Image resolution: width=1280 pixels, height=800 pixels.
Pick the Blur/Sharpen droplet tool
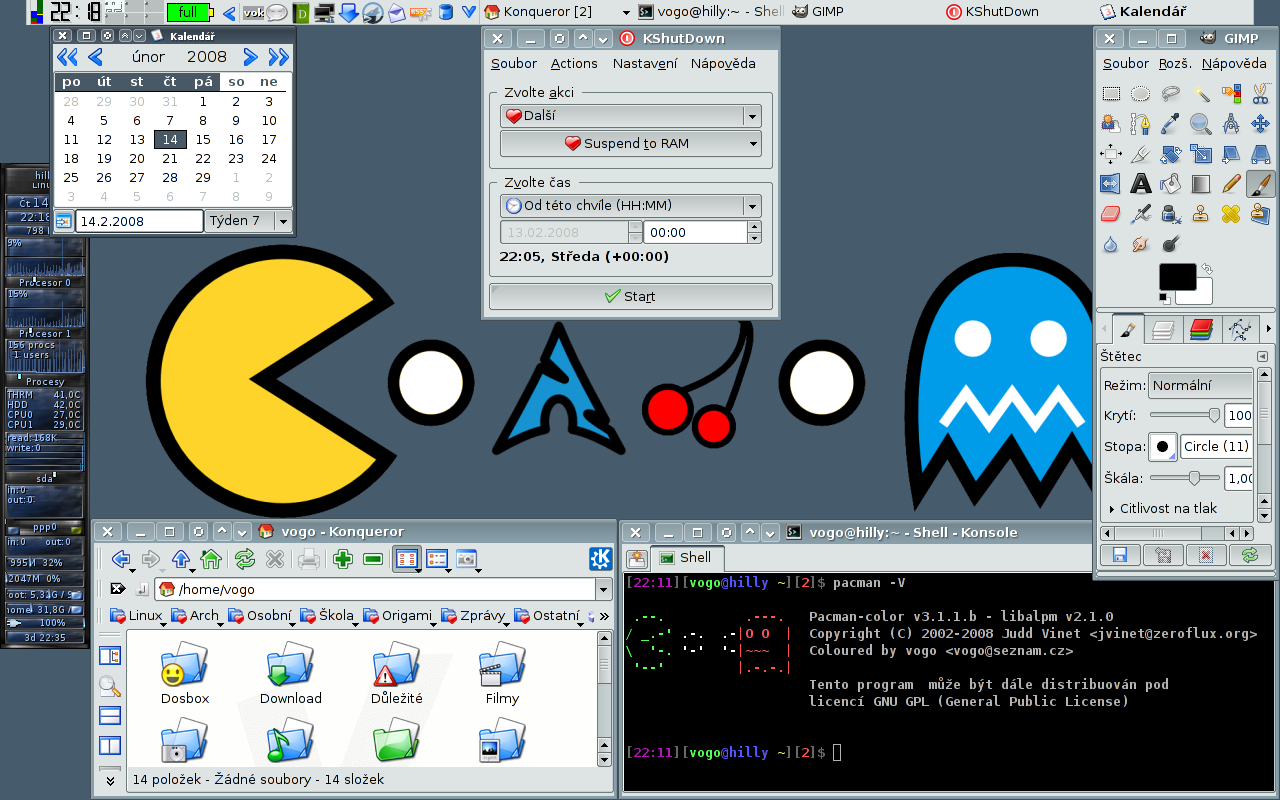1111,244
